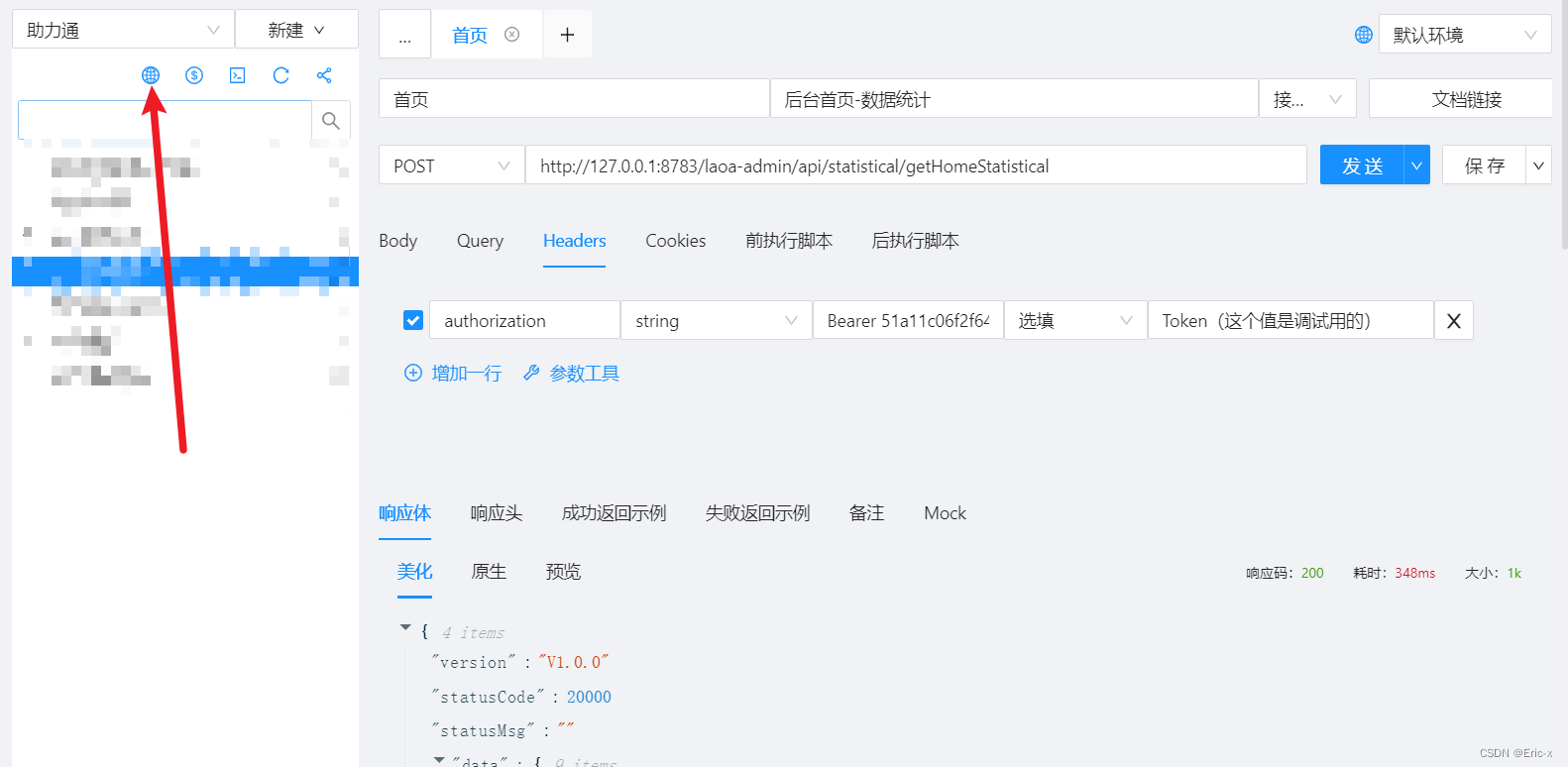Switch to 原生 raw view
Image resolution: width=1568 pixels, height=767 pixels.
(x=489, y=572)
